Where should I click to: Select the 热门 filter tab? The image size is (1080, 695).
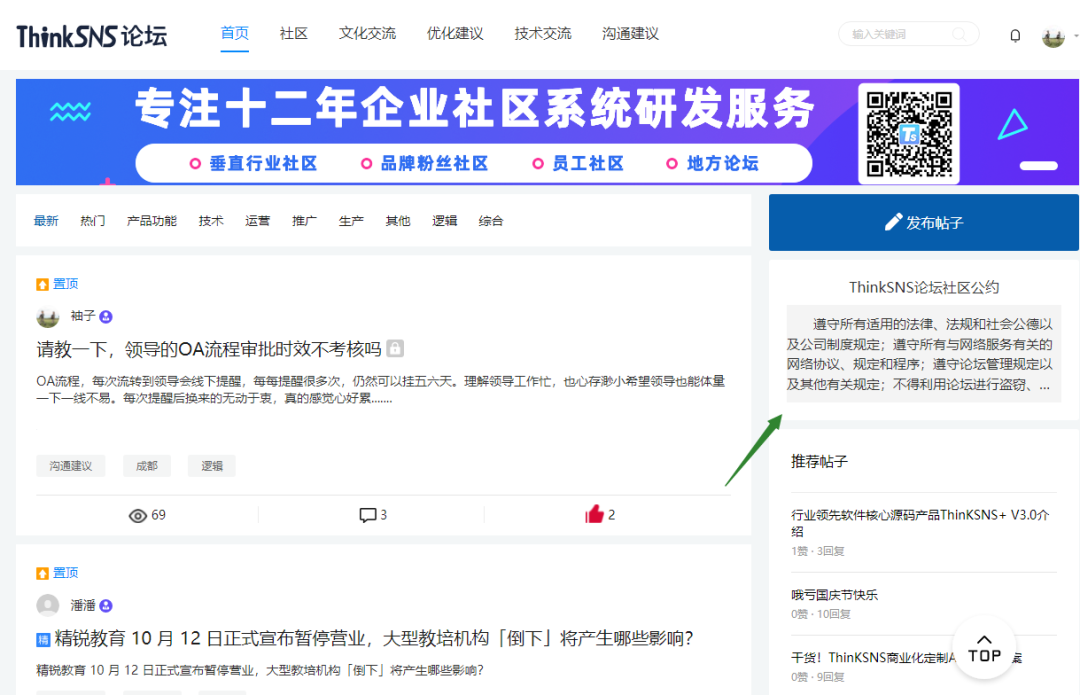92,221
